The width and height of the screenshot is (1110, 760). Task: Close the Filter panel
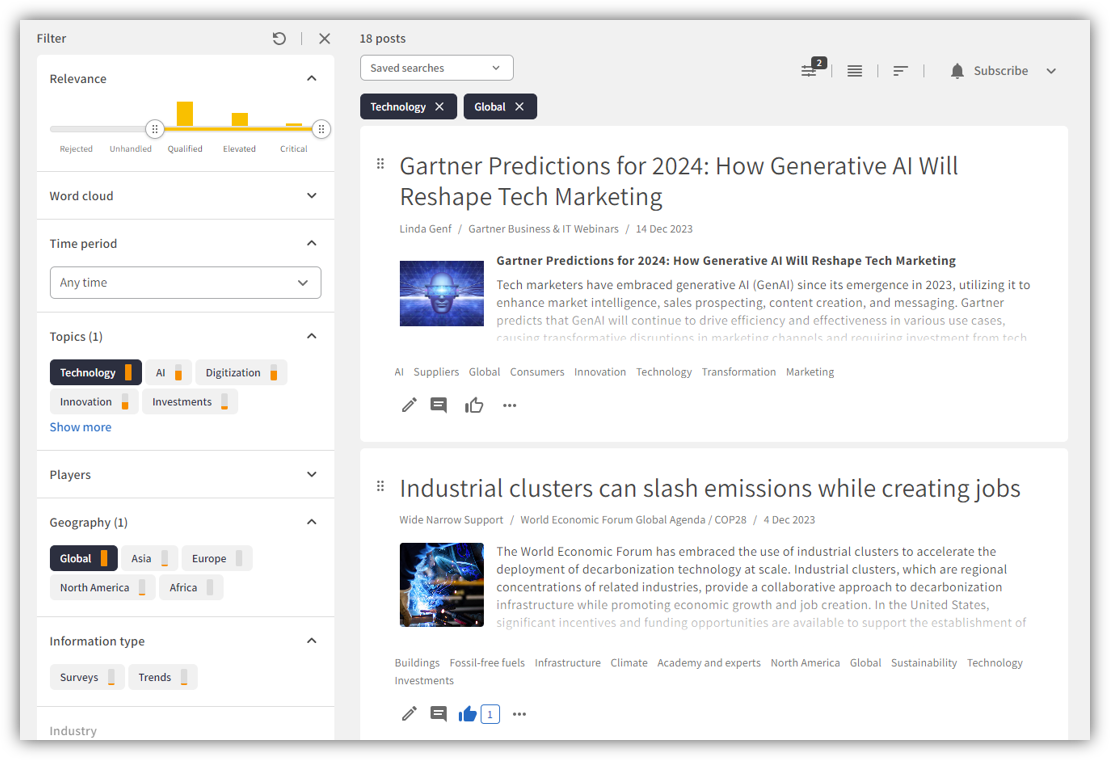[x=324, y=38]
